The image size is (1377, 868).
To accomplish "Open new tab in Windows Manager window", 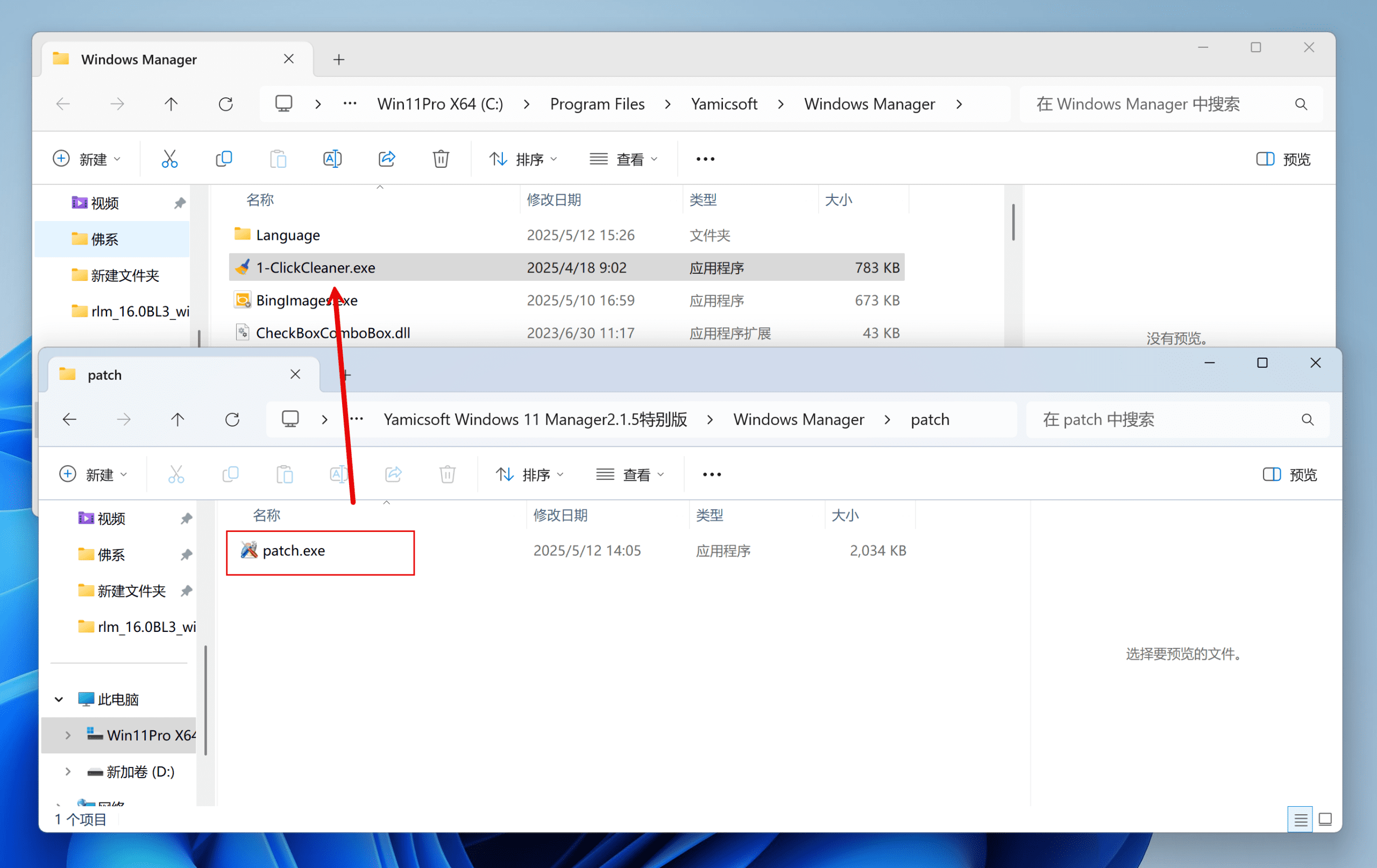I will (x=338, y=60).
